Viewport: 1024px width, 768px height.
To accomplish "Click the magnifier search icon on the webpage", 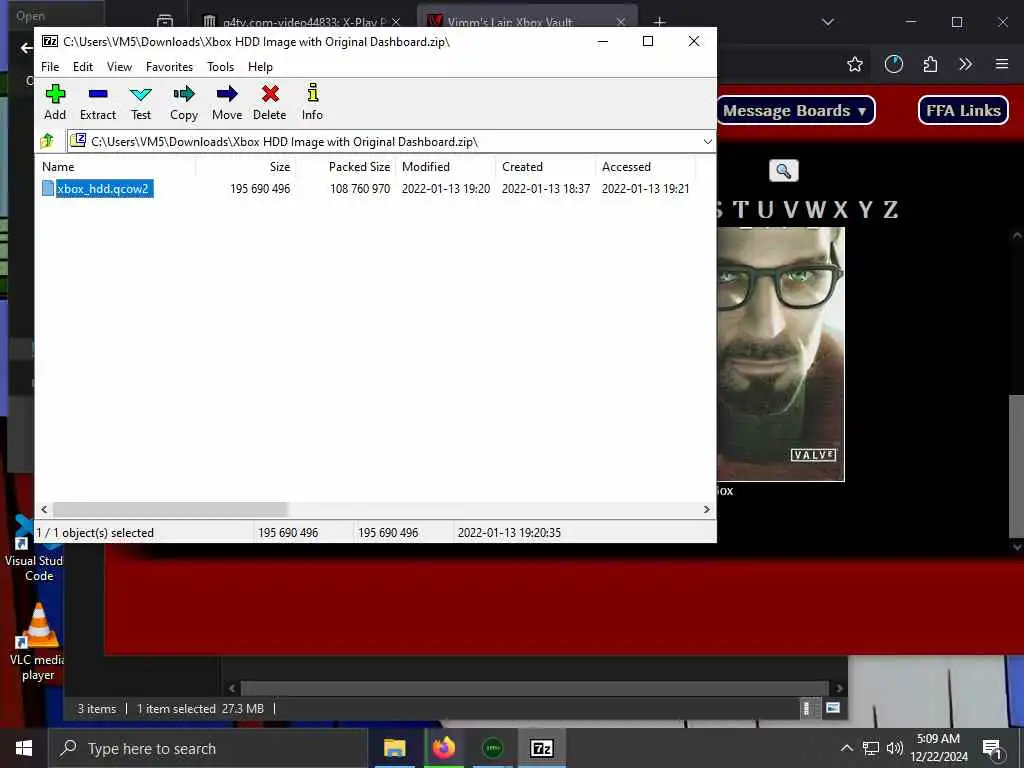I will click(x=784, y=171).
